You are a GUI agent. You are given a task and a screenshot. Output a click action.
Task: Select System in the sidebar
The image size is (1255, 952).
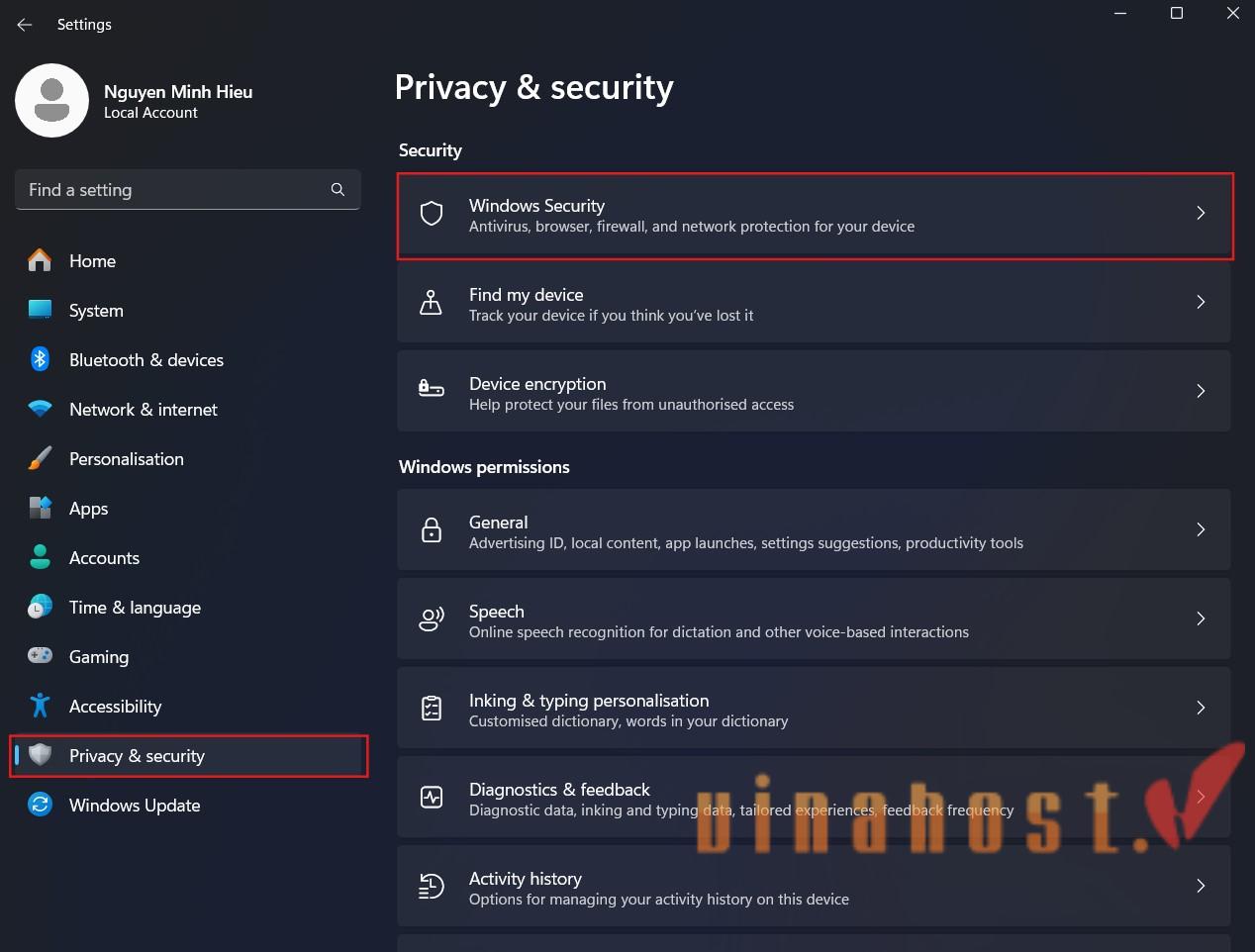coord(188,311)
